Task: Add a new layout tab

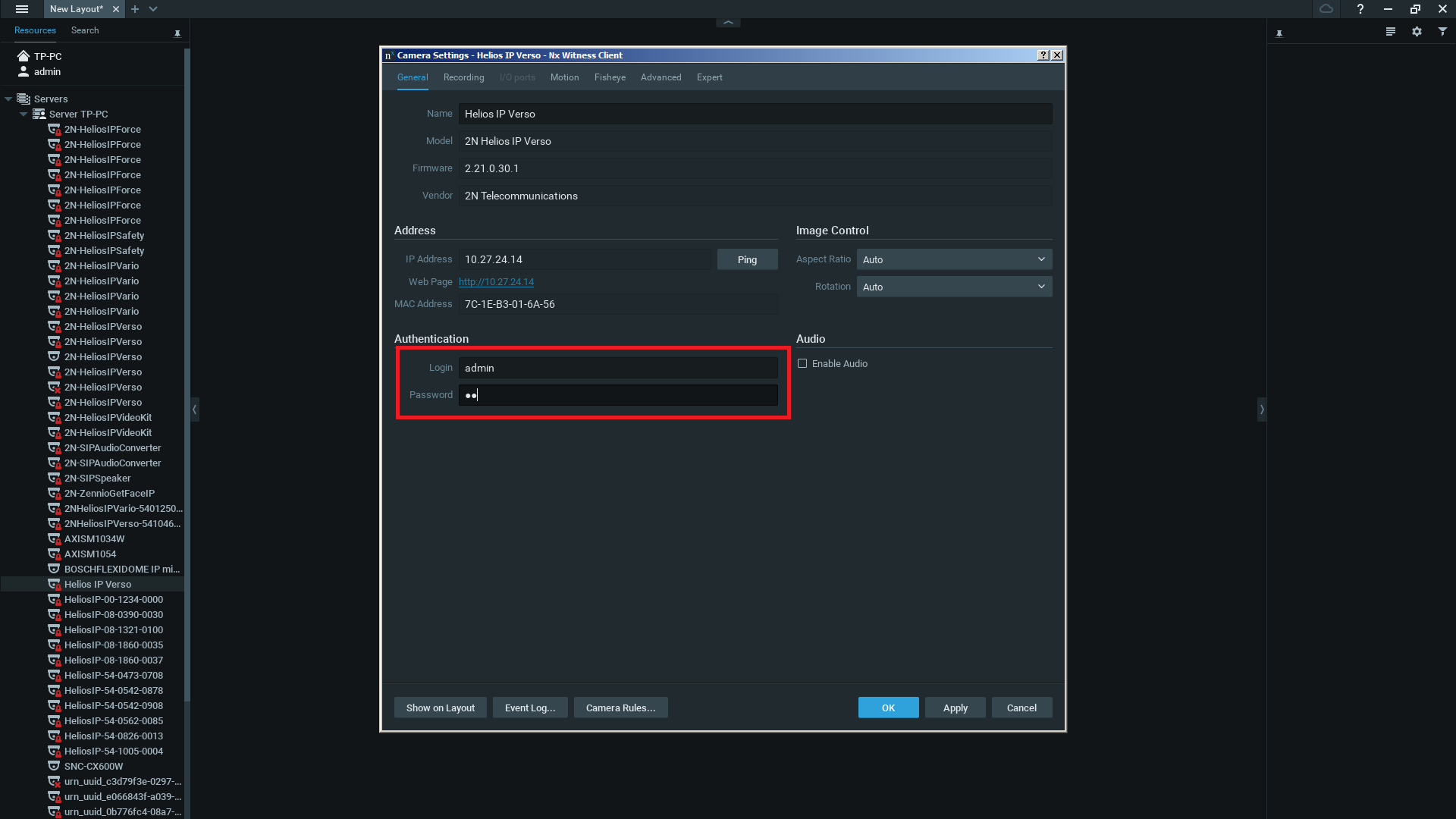Action: (x=135, y=9)
